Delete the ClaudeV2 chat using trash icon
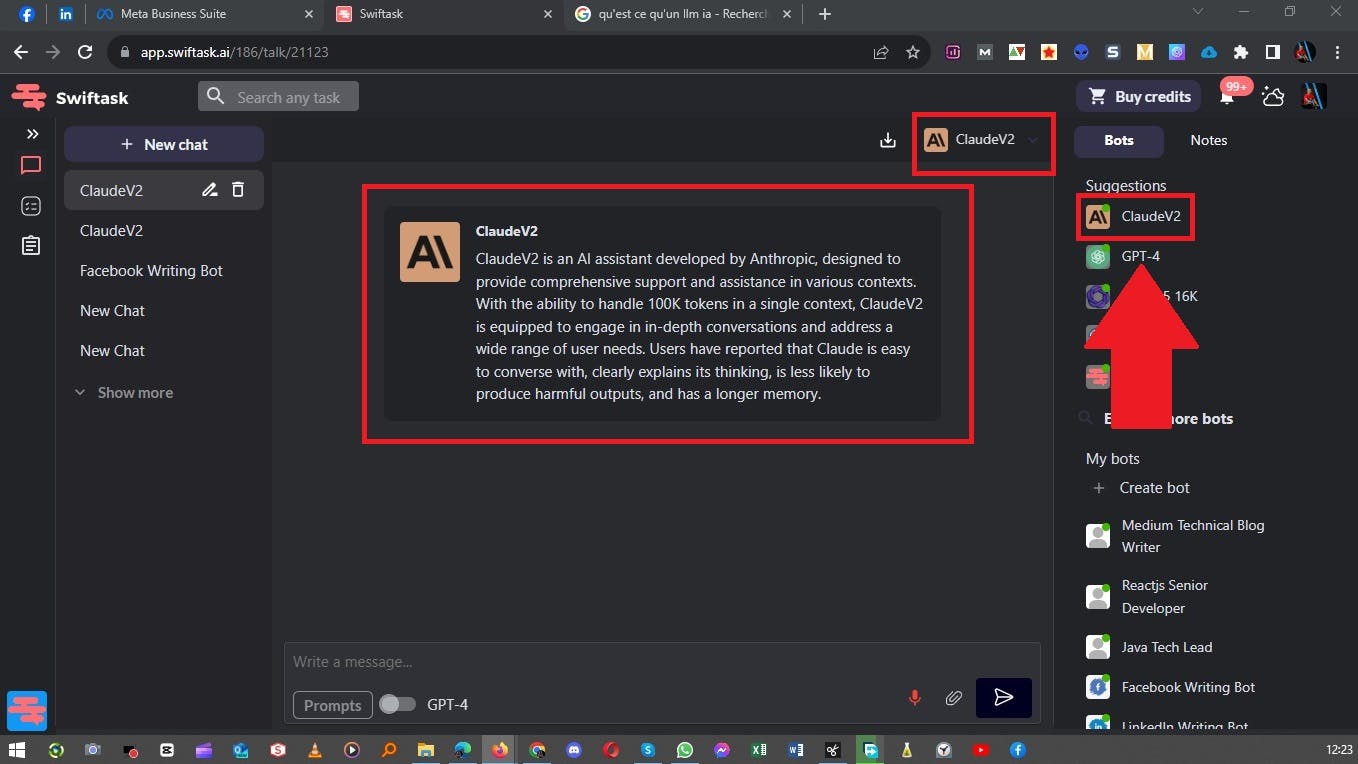 coord(238,190)
